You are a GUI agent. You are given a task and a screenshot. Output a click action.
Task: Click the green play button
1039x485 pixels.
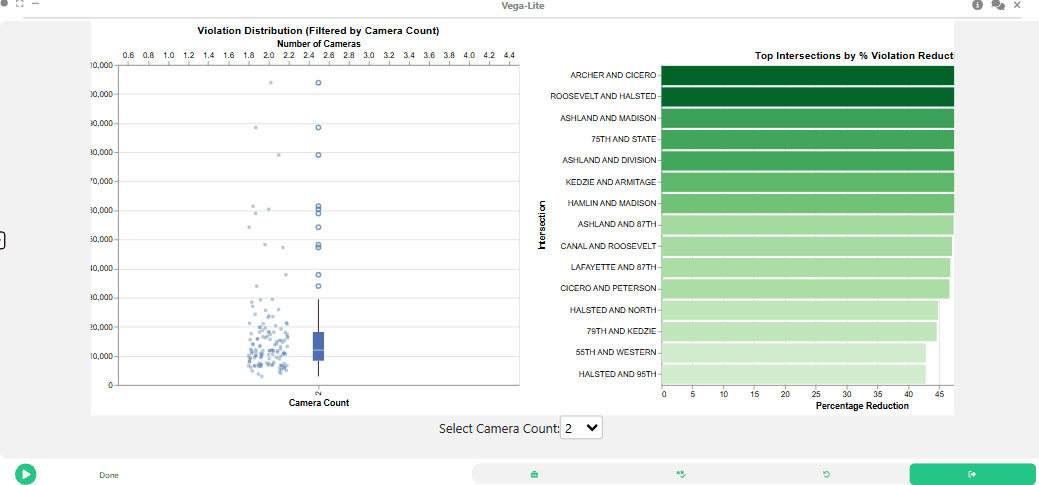point(26,474)
